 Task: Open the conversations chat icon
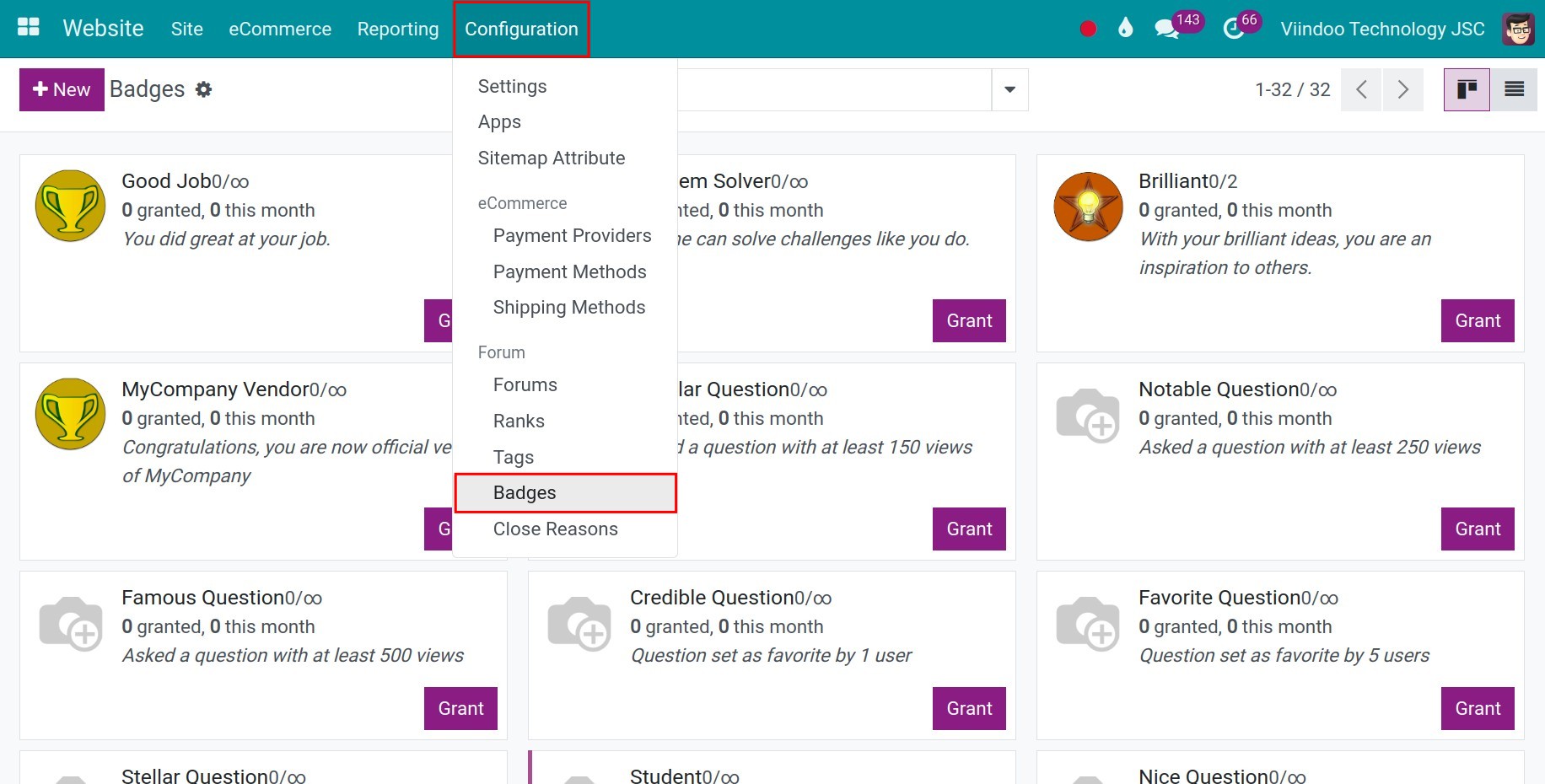(x=1166, y=29)
